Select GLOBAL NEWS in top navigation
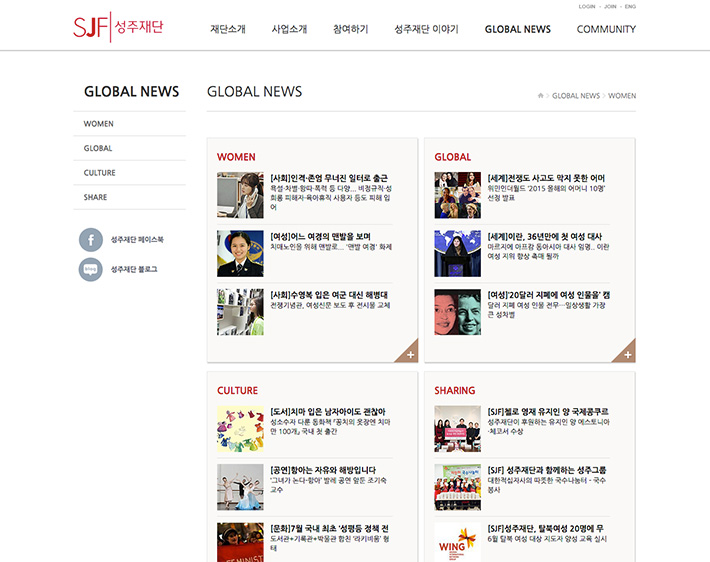Screen dimensions: 710x562 coord(517,29)
